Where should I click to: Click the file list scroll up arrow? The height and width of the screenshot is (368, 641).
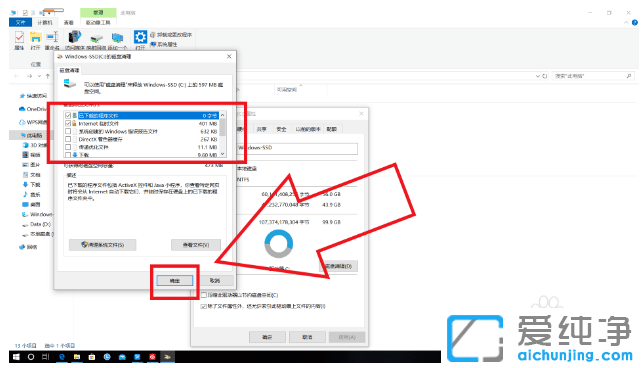click(x=223, y=115)
